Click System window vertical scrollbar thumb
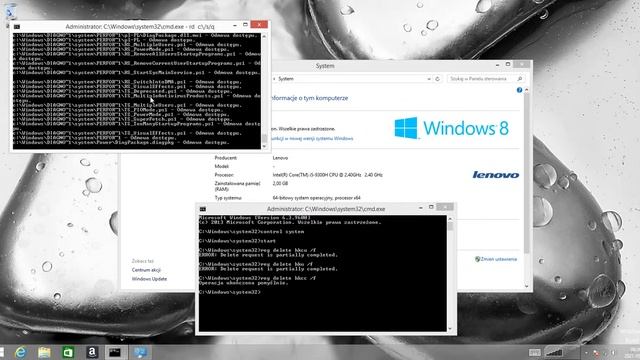 (527, 173)
